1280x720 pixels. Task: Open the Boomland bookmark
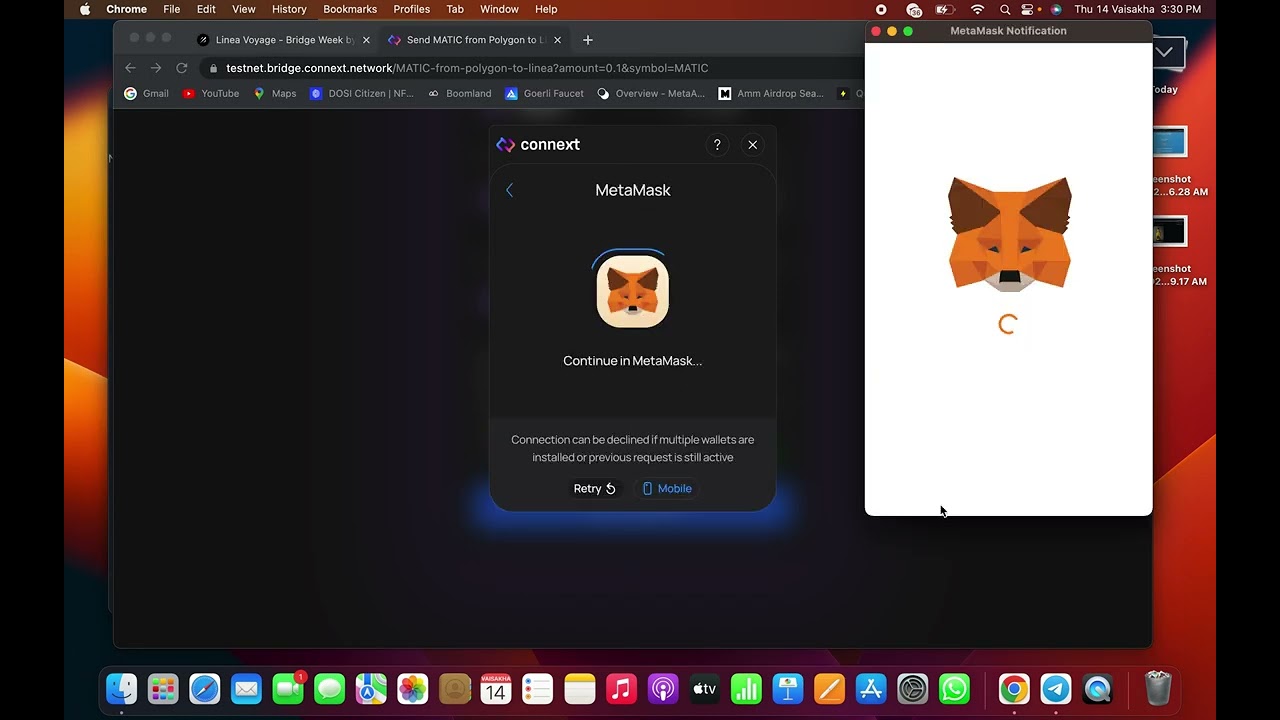coord(460,93)
